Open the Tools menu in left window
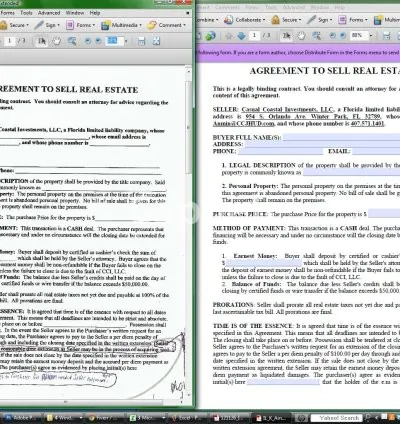Viewport: 400px width, 424px height. click(26, 13)
